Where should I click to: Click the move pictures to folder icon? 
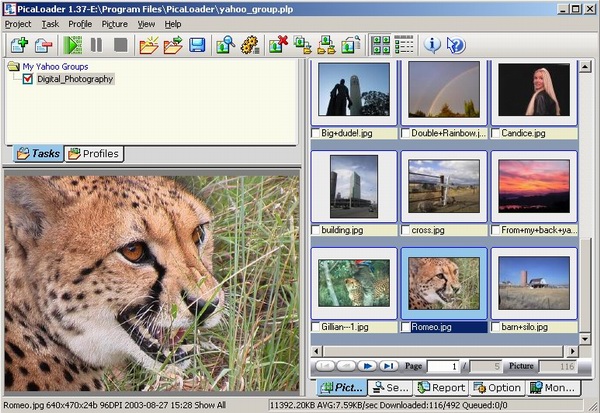(326, 45)
